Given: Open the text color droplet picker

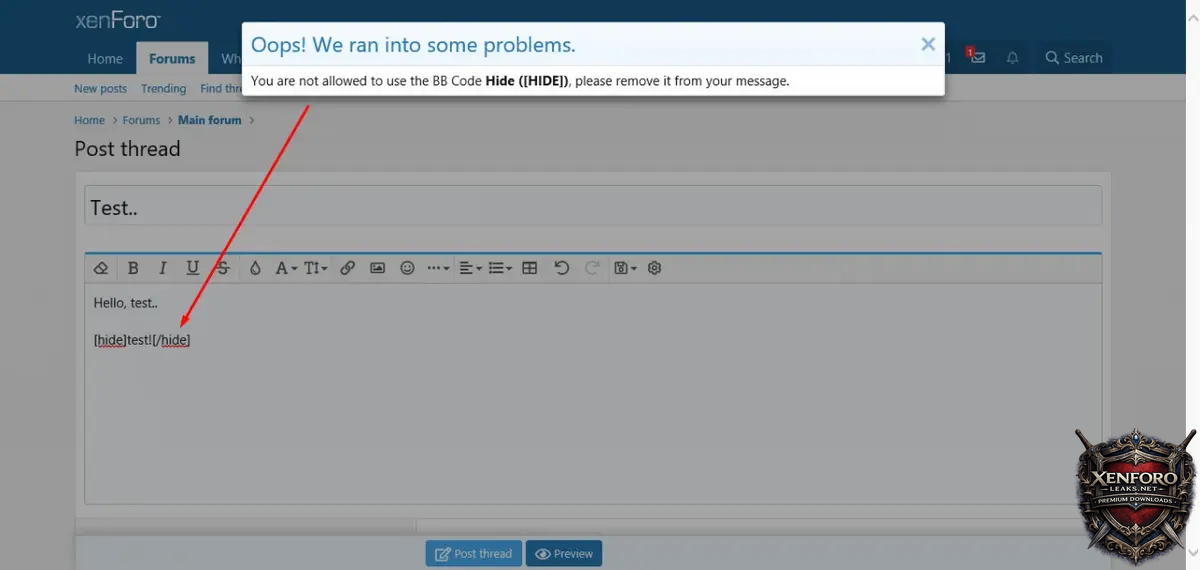Looking at the screenshot, I should pyautogui.click(x=255, y=268).
